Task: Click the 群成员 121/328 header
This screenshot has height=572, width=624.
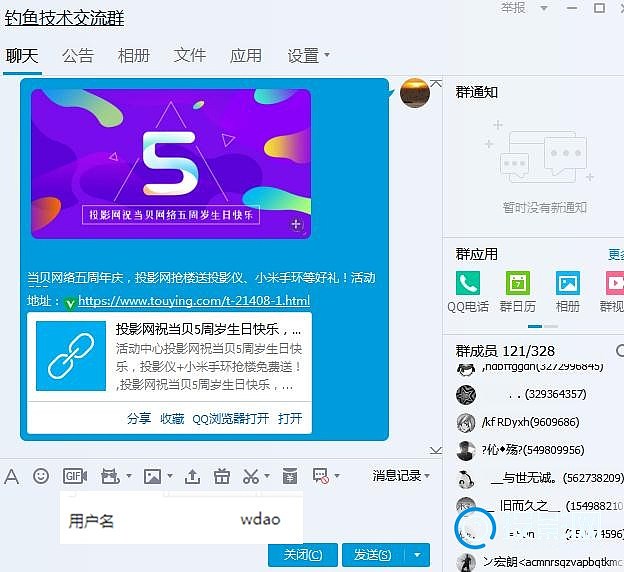Action: coord(505,351)
